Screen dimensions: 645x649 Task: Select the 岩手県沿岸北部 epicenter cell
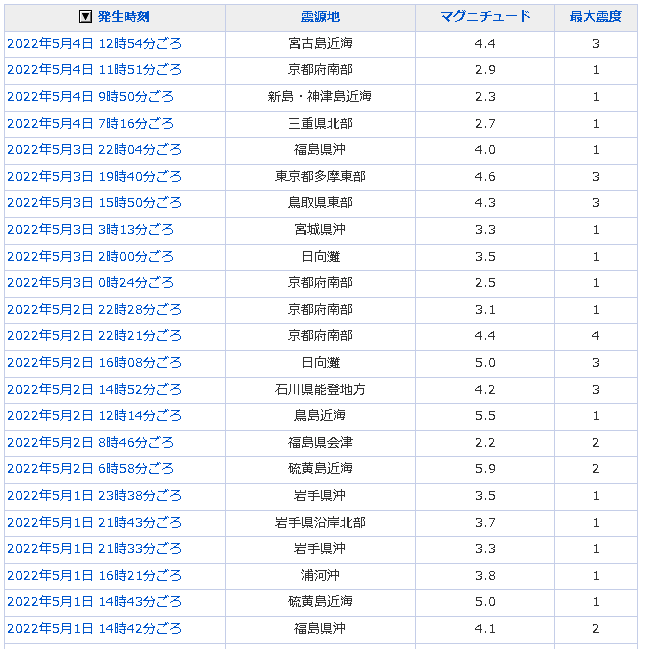320,522
